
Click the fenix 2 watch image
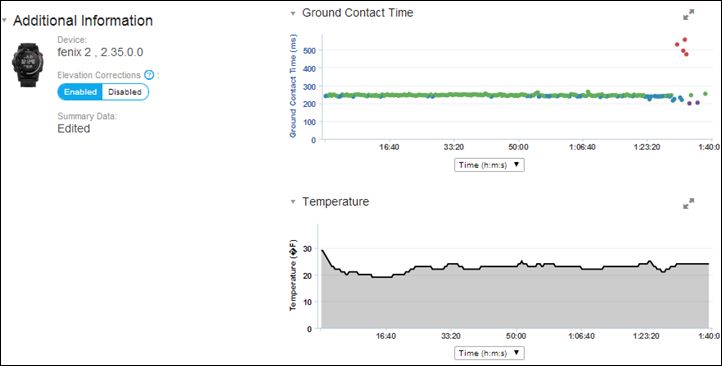click(28, 65)
